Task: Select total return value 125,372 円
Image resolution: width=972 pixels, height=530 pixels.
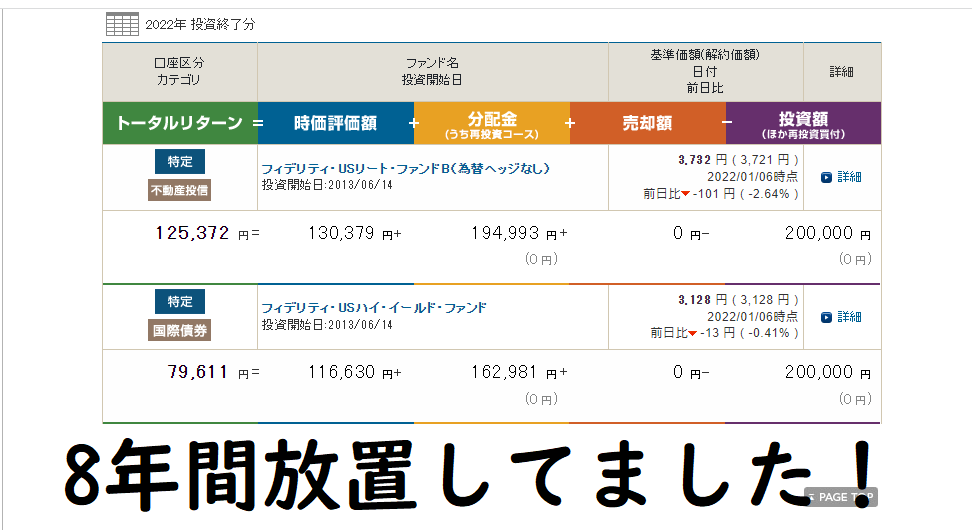Action: 201,234
